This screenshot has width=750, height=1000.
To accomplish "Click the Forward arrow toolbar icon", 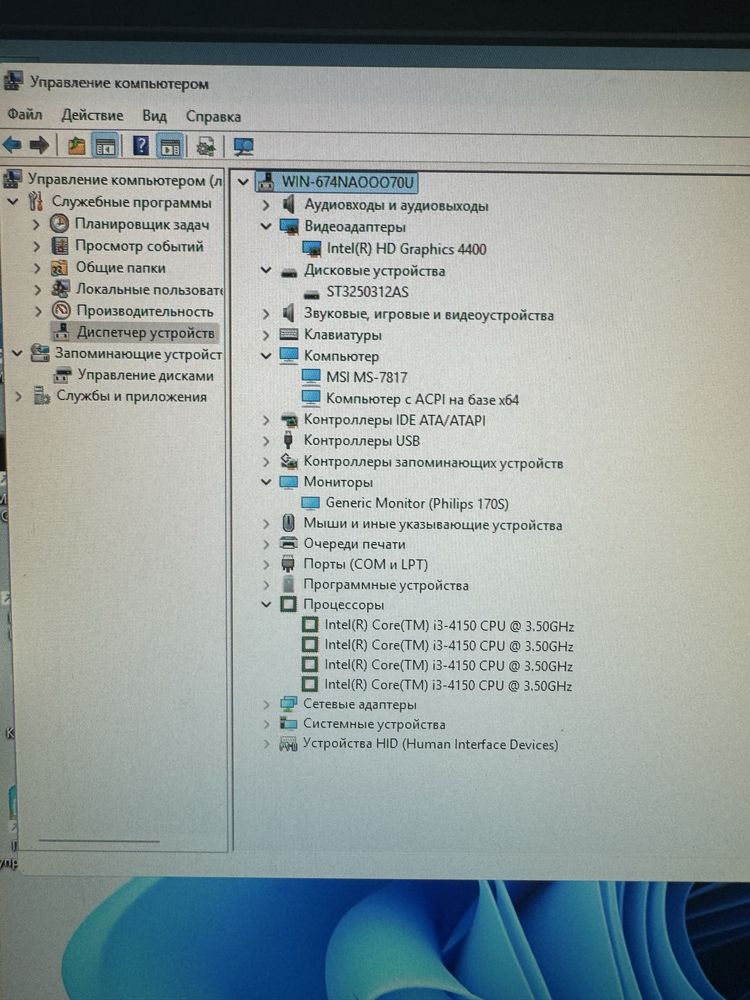I will tap(40, 145).
